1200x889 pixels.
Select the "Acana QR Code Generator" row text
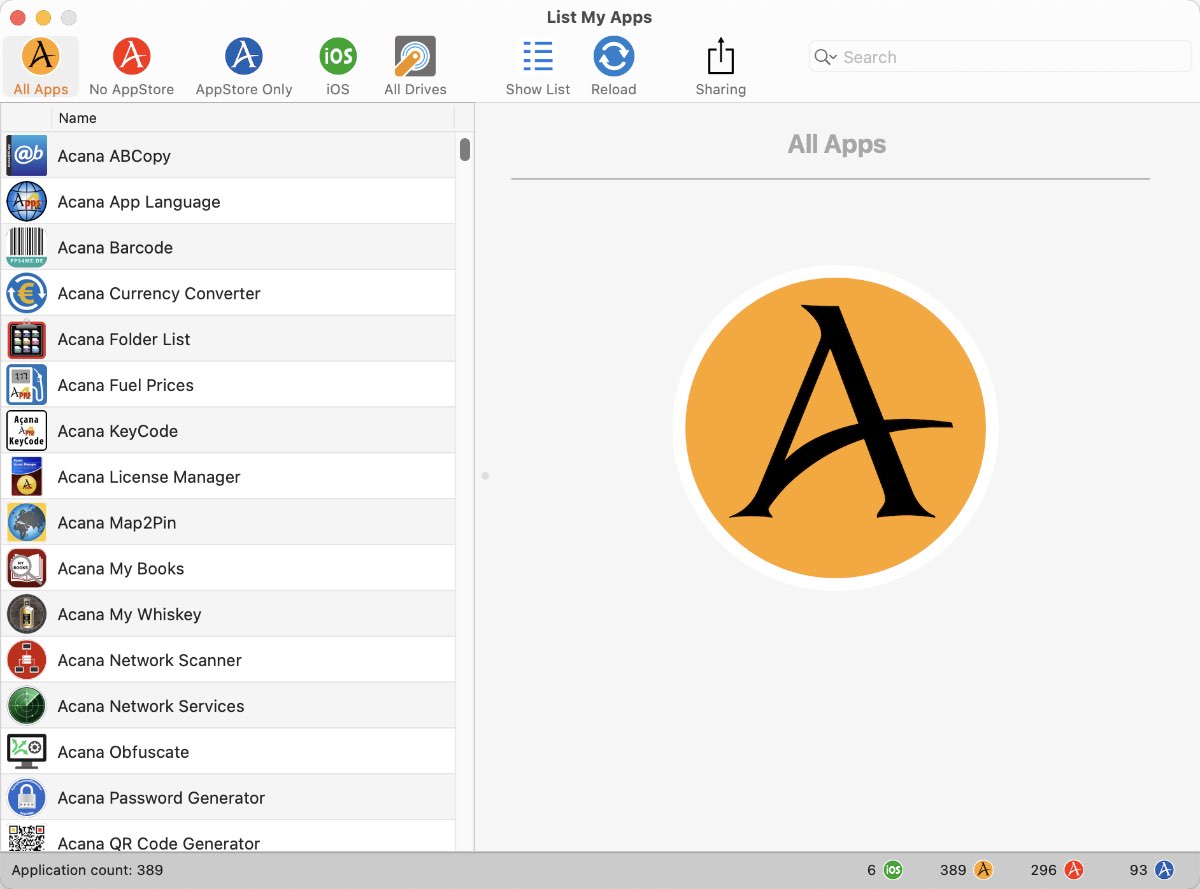pos(159,843)
